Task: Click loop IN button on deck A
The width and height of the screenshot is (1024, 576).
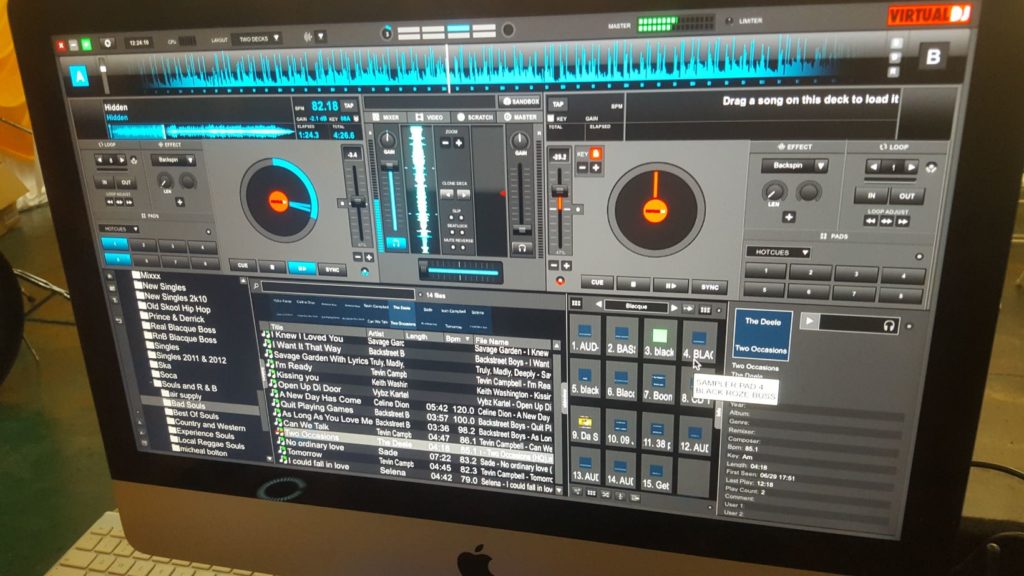Action: point(104,182)
